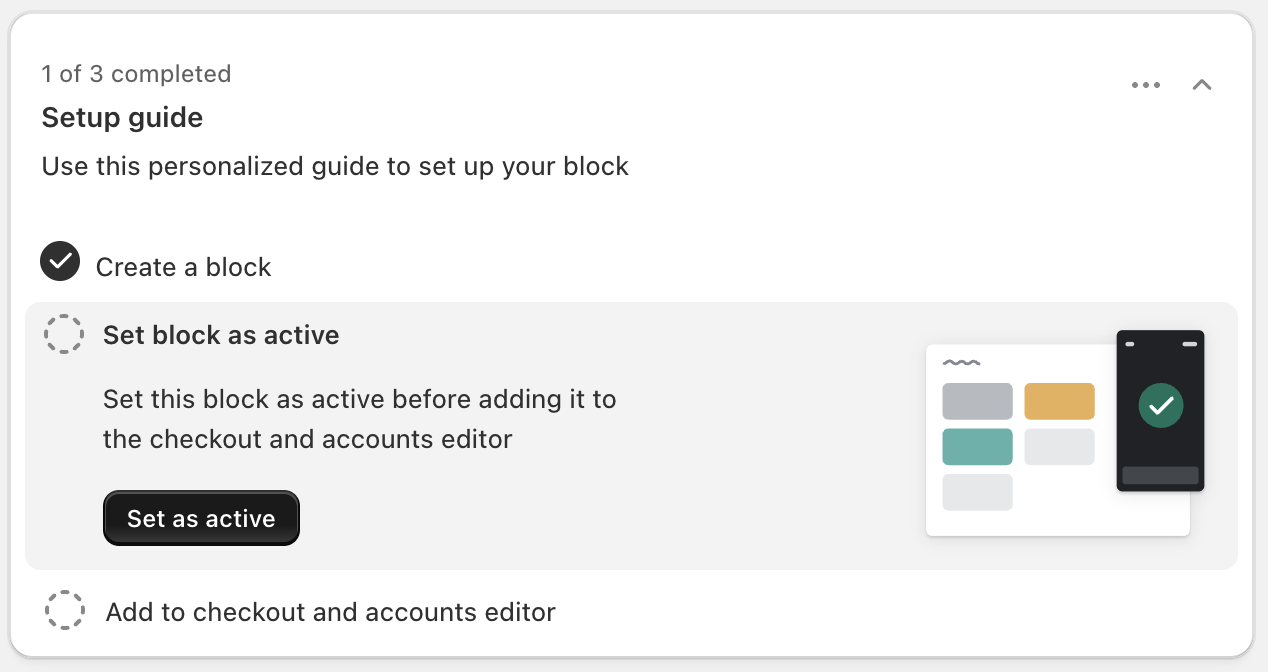Click the teal rectangle inside the illustration
The image size is (1268, 672).
pyautogui.click(x=977, y=447)
